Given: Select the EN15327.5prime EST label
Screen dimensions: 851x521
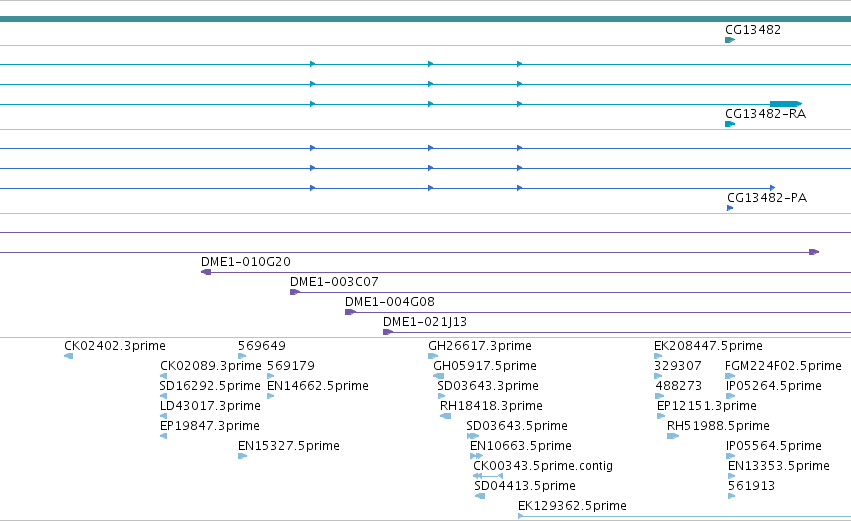Looking at the screenshot, I should coord(289,447).
